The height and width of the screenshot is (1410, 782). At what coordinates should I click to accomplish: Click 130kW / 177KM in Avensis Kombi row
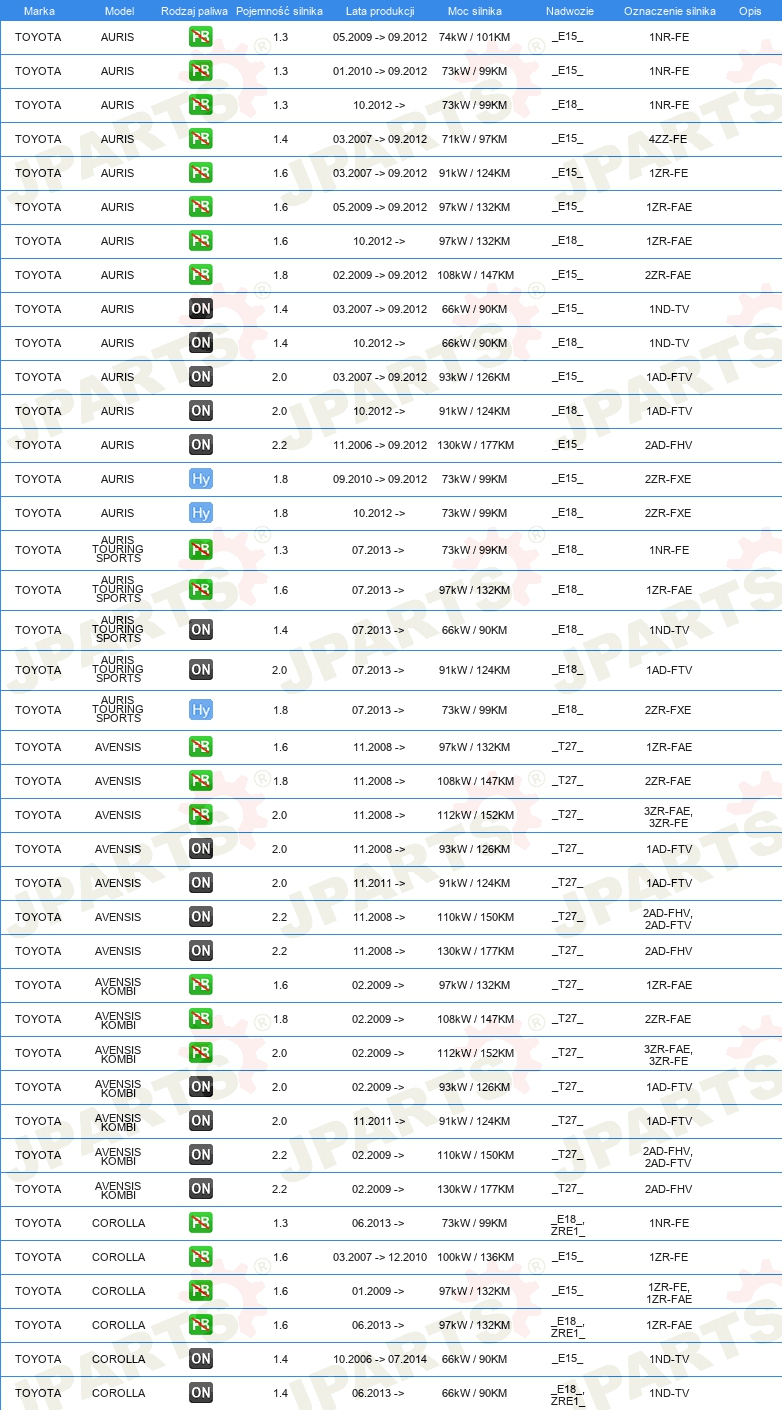coord(475,1189)
